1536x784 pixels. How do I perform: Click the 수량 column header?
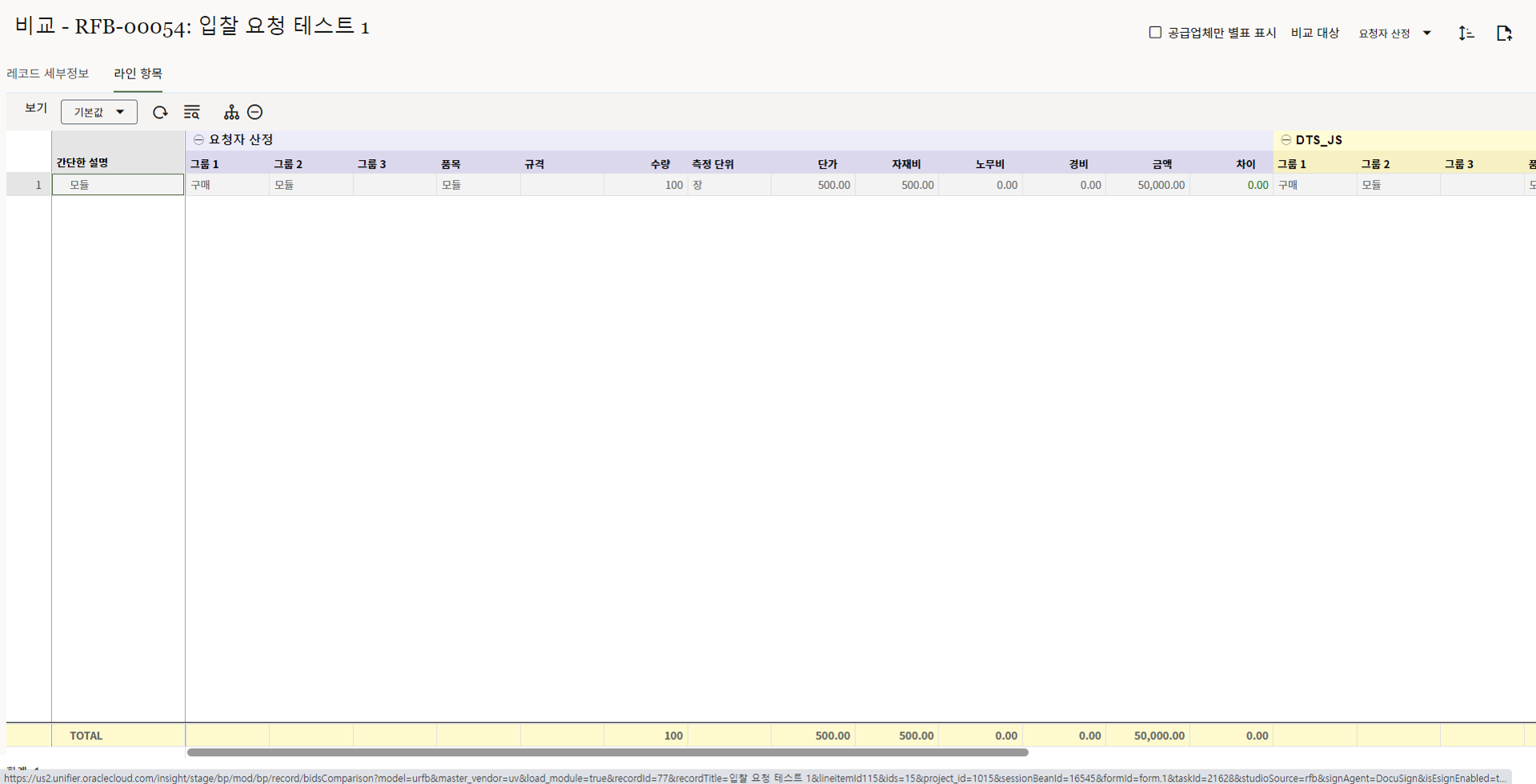click(x=660, y=164)
